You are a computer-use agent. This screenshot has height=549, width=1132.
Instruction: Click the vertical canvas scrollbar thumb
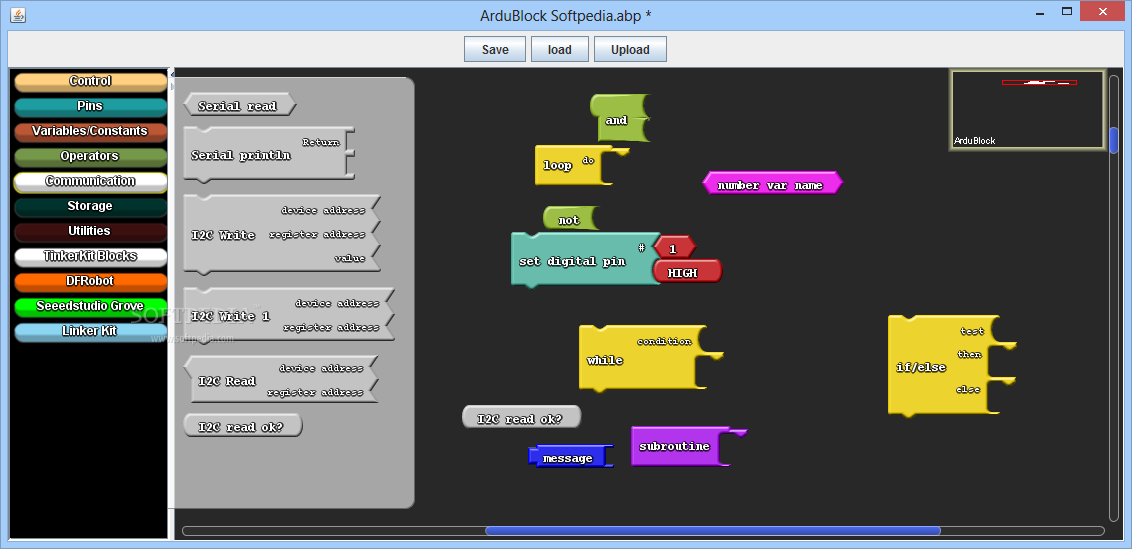[x=1113, y=139]
